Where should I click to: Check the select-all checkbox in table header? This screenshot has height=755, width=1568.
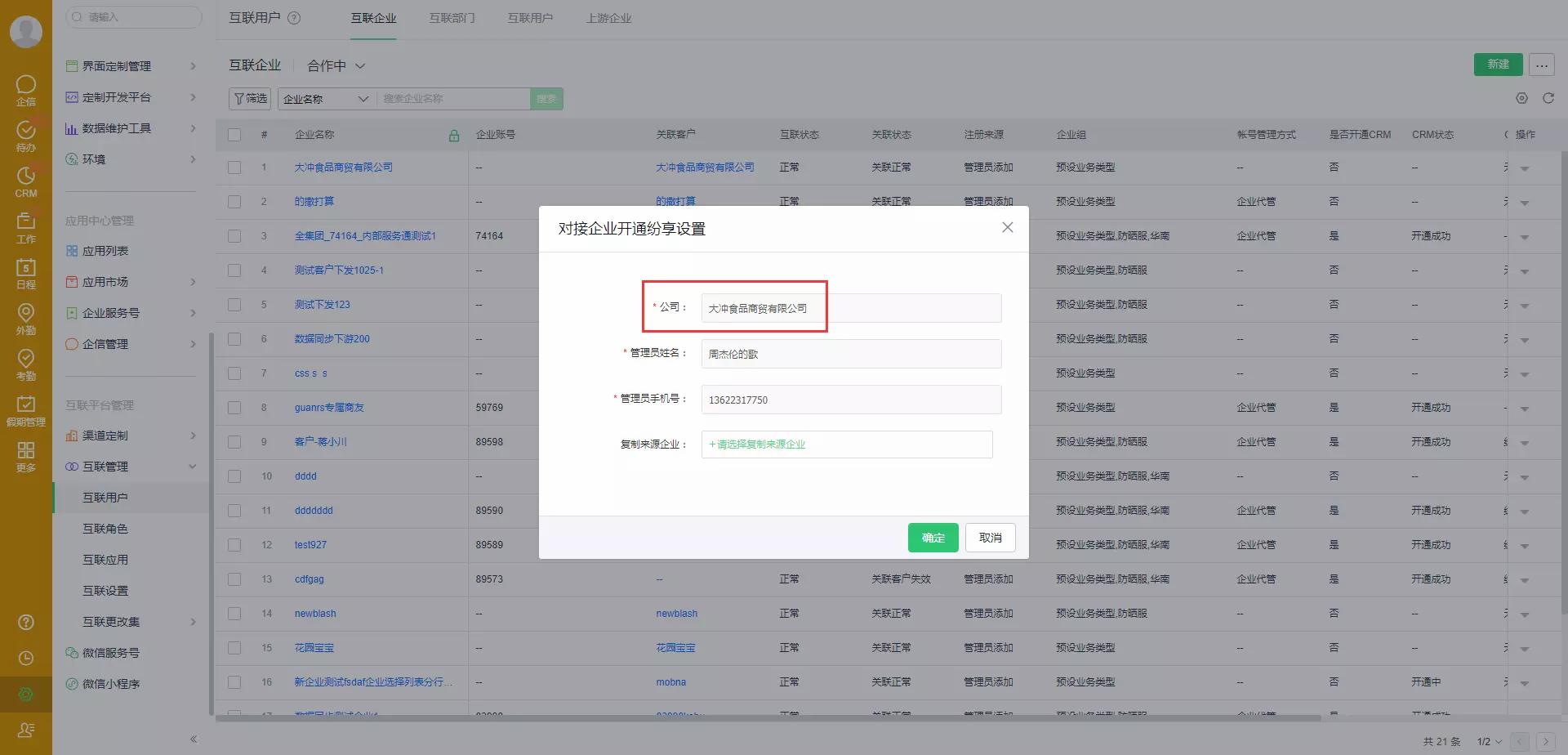(234, 134)
